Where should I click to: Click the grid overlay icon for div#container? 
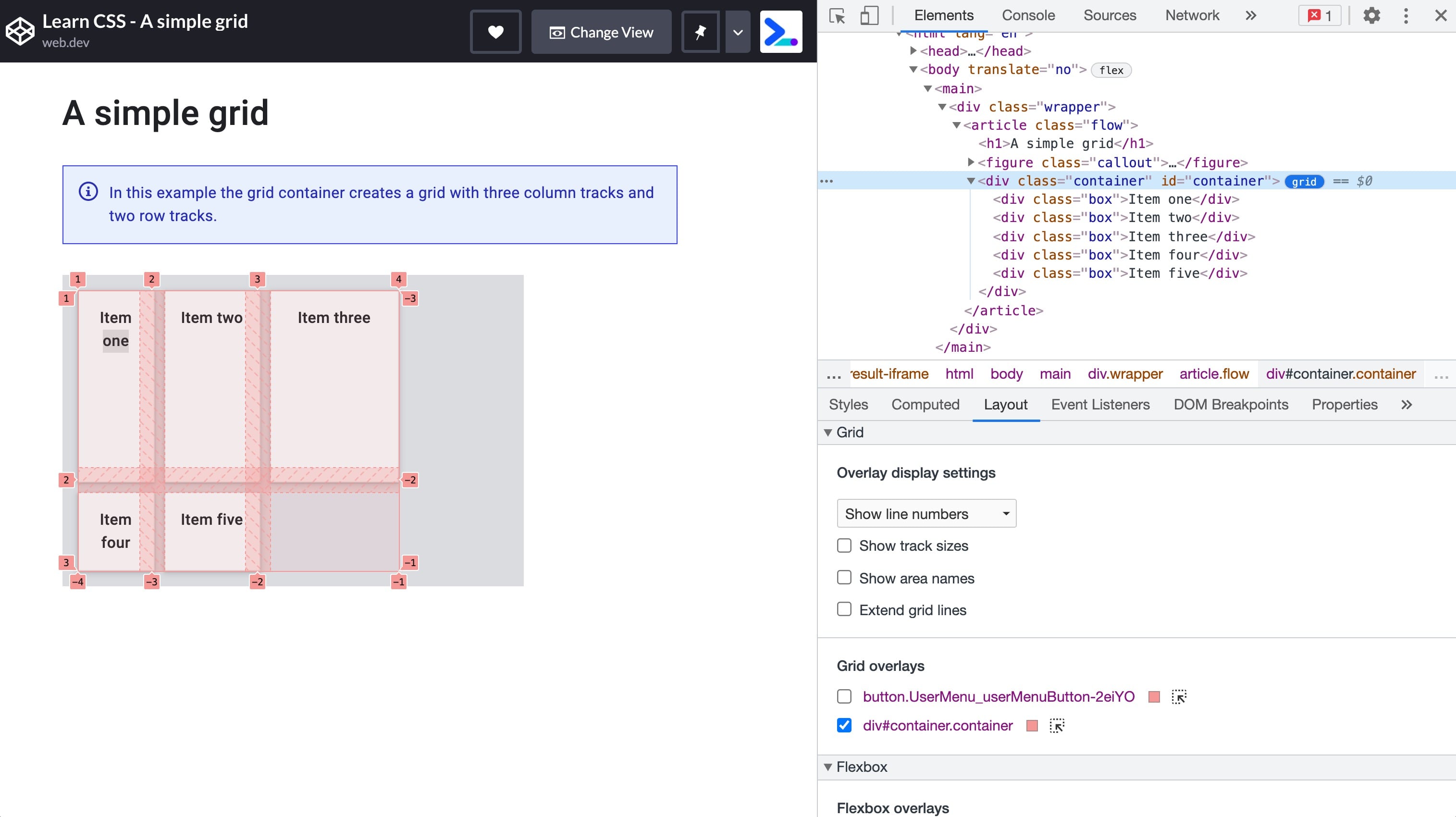pos(1056,725)
